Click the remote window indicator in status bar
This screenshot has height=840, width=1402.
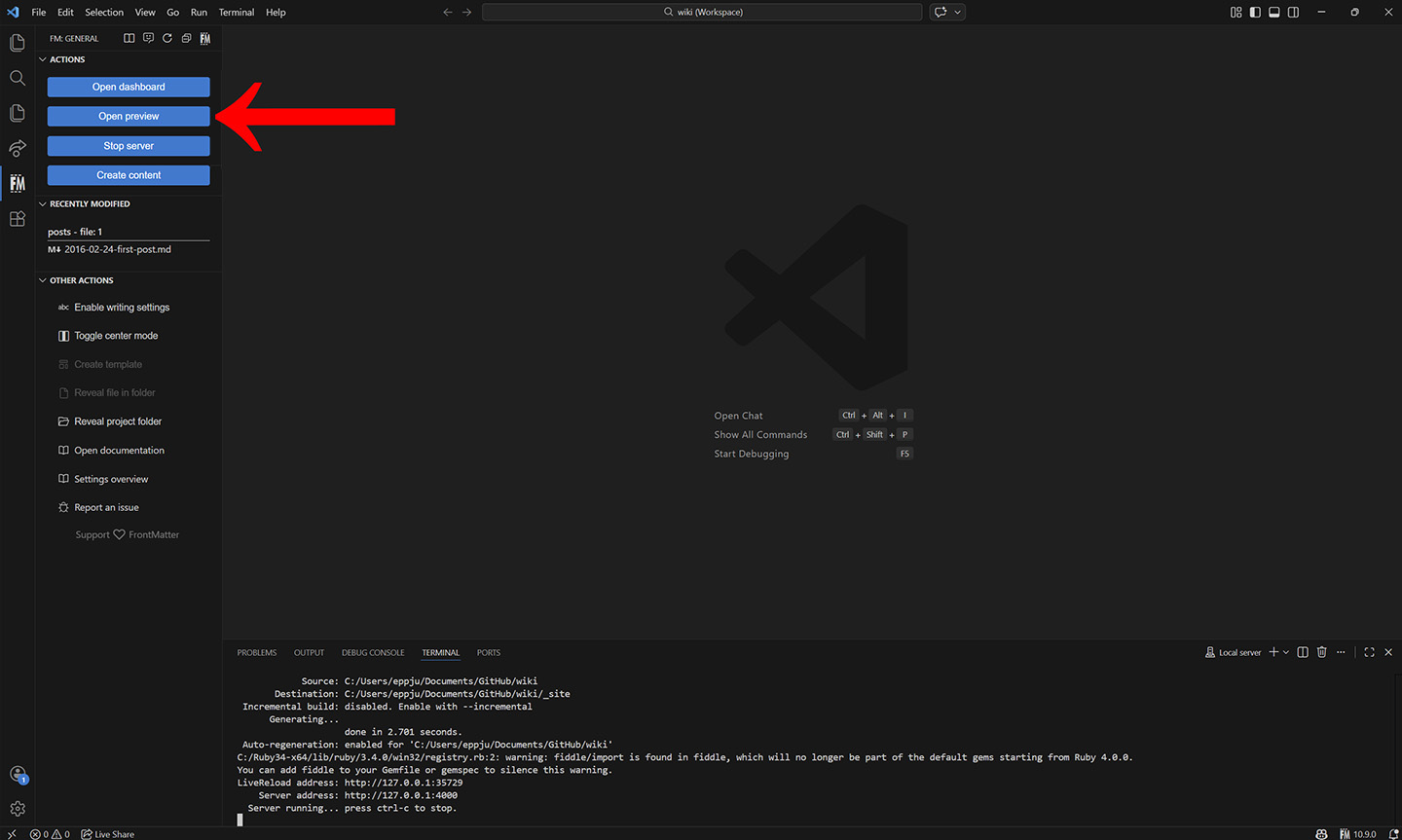click(x=12, y=834)
